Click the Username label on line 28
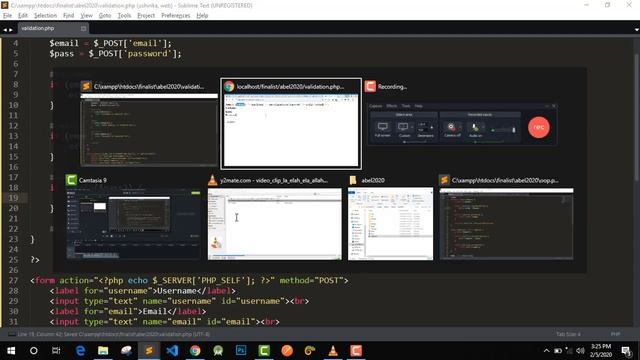 click(142, 291)
